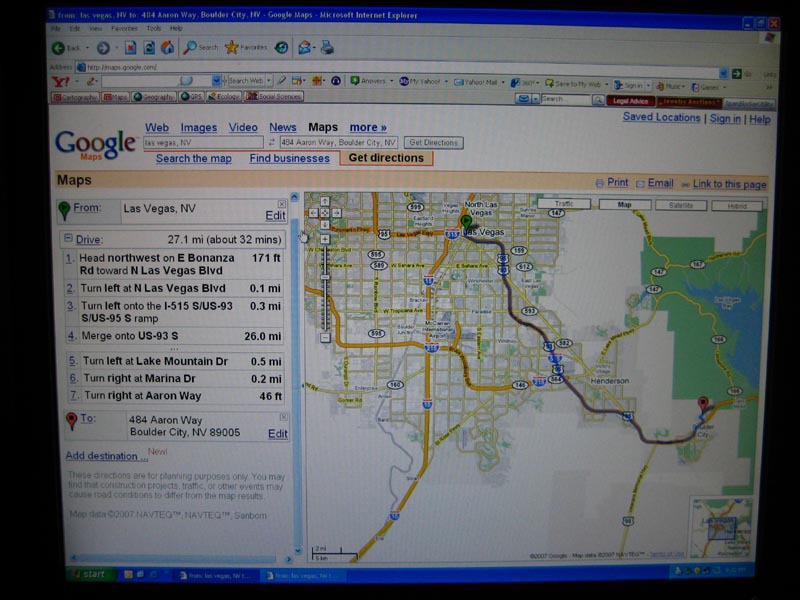Open the Yahoo! Mail toolbar button
Screen dimensions: 800x600
pos(475,82)
